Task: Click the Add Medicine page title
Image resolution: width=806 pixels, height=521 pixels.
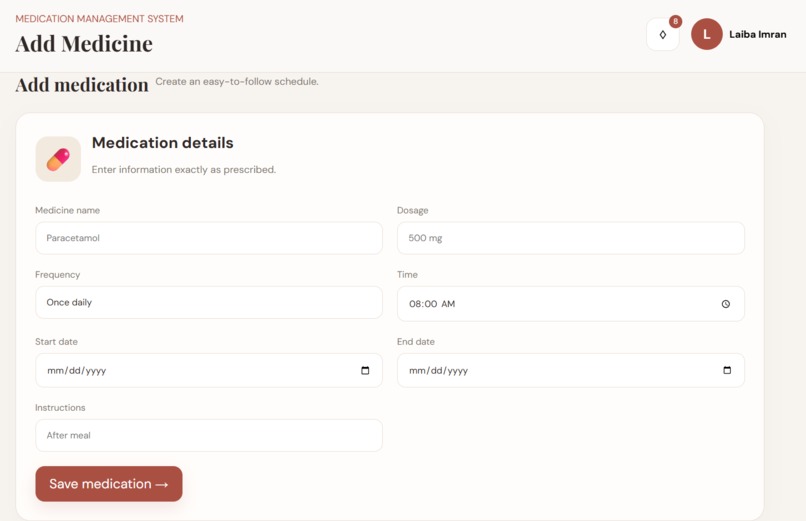Action: coord(84,44)
